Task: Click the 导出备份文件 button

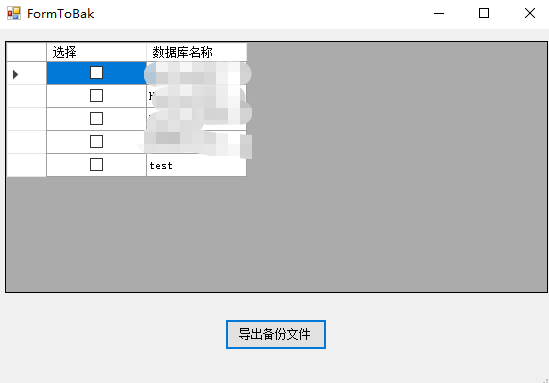Action: tap(276, 334)
